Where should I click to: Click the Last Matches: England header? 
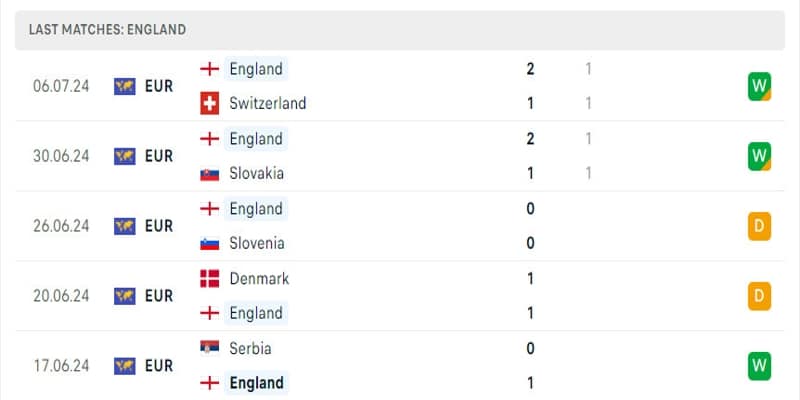107,30
